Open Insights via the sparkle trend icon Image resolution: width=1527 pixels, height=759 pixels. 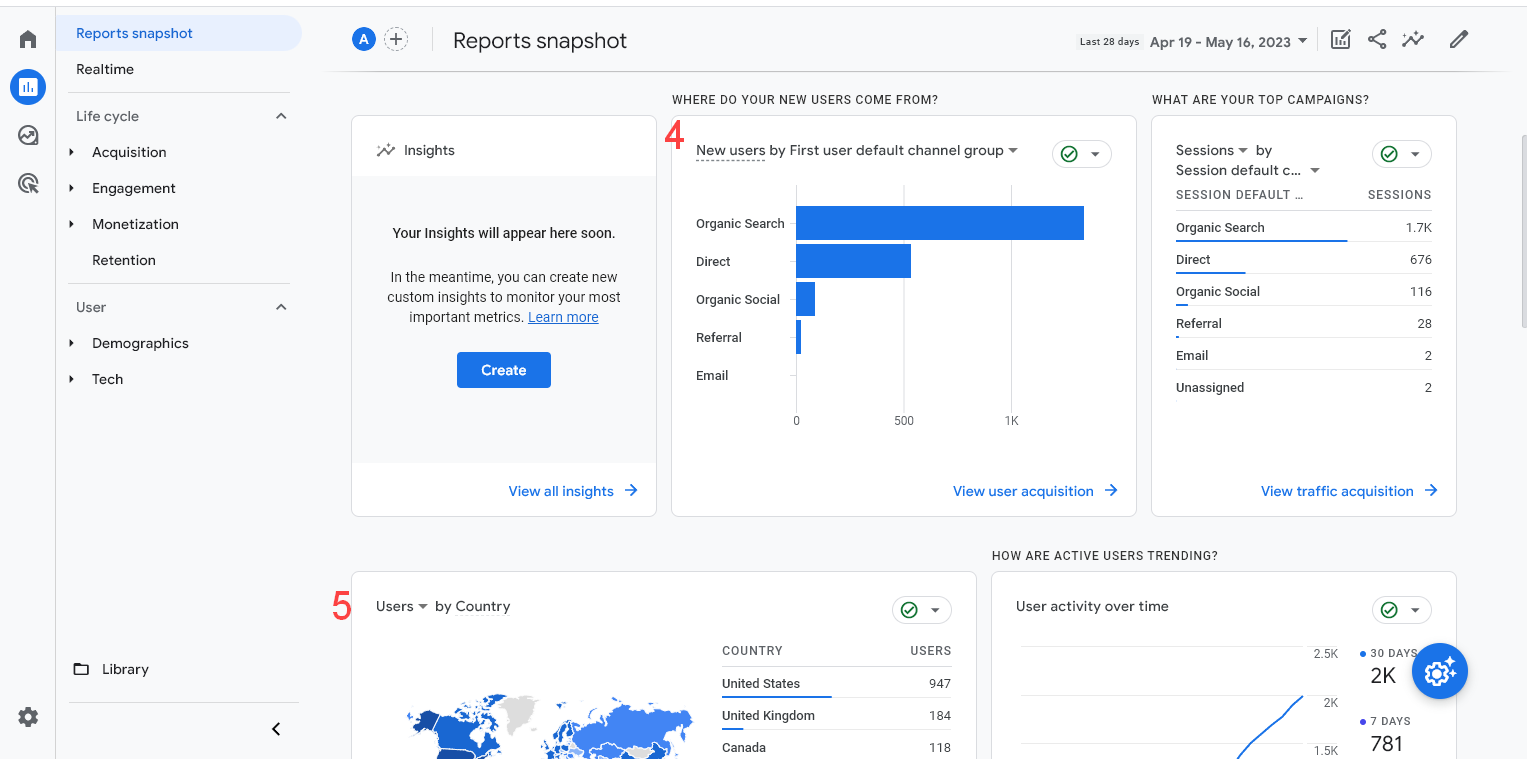pos(1413,39)
